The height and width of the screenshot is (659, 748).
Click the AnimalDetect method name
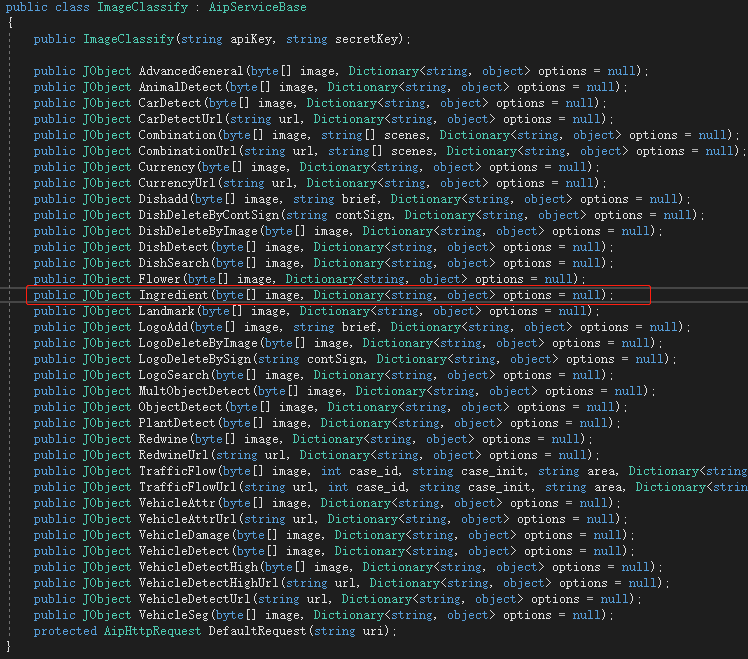[x=180, y=87]
